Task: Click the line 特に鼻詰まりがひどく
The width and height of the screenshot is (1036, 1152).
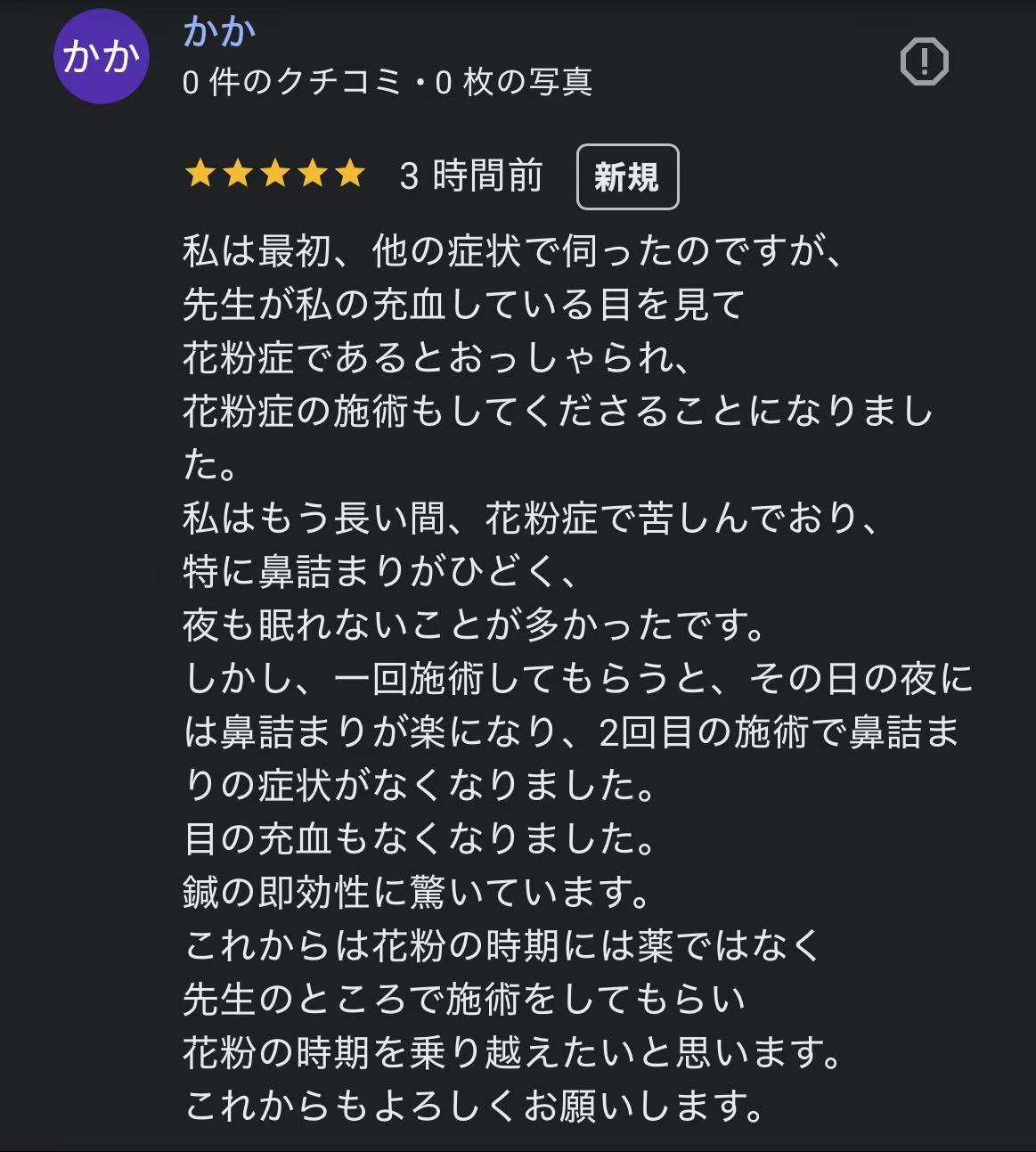Action: click(381, 571)
